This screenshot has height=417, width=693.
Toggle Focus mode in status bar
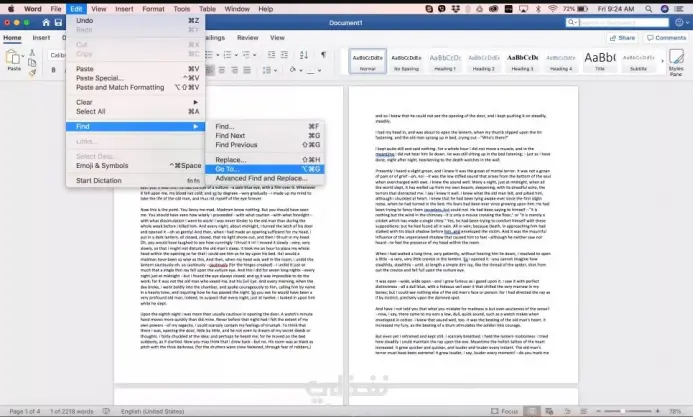point(505,411)
